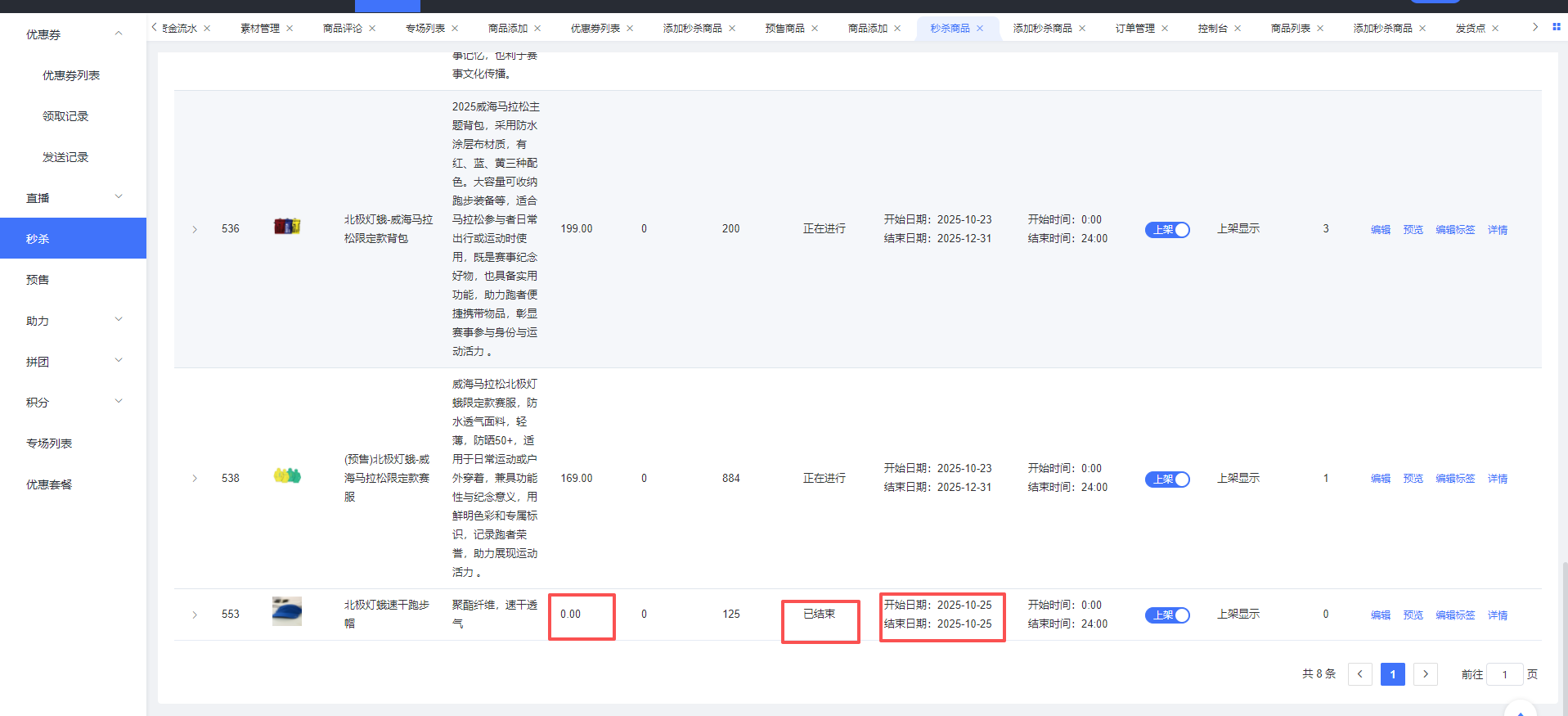Open 预售 in the sidebar
This screenshot has height=716, width=1568.
(38, 280)
